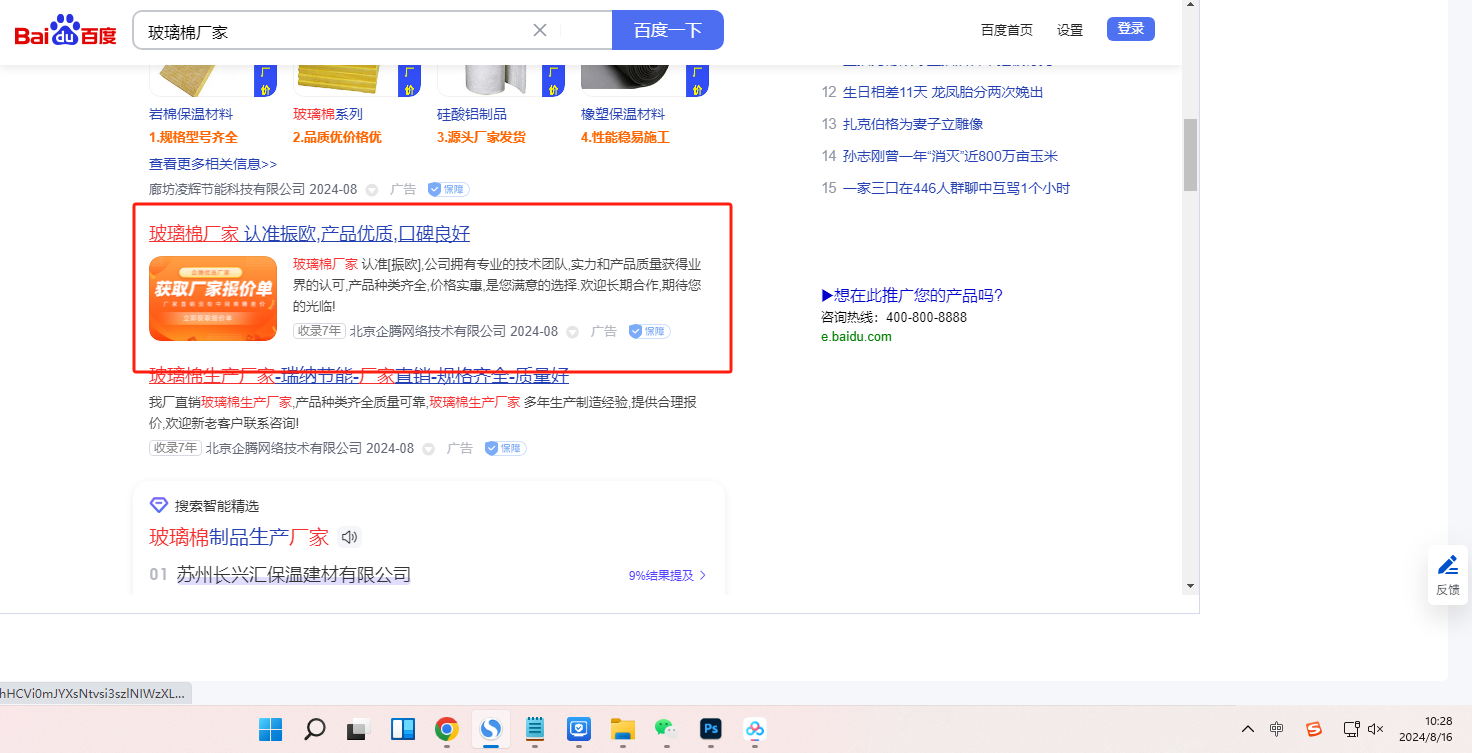Open result 玻璃棉厂家 认准振欧,产品优质,口碑良好
The height and width of the screenshot is (753, 1472).
pos(309,234)
